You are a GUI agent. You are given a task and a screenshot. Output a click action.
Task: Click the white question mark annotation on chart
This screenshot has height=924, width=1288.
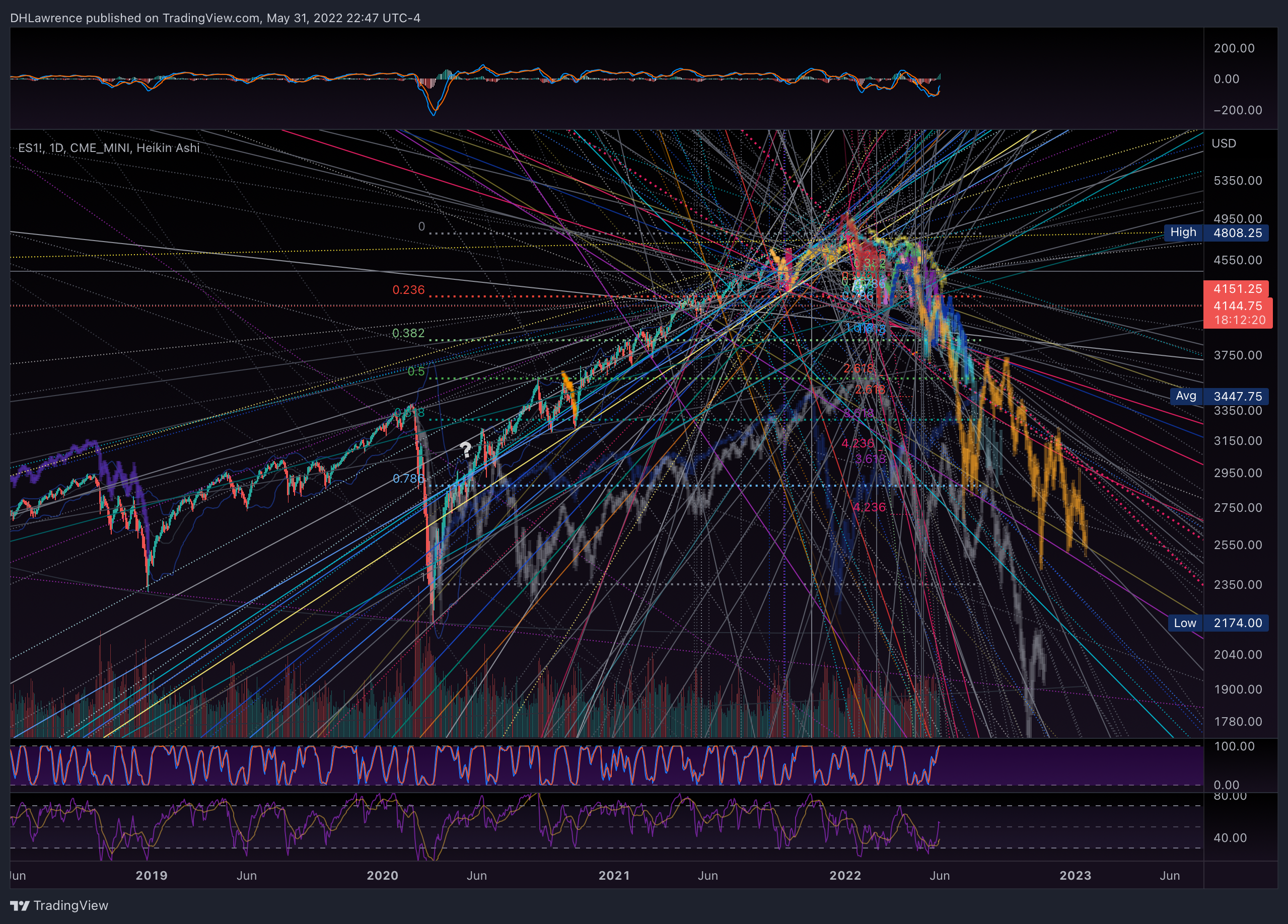click(466, 449)
